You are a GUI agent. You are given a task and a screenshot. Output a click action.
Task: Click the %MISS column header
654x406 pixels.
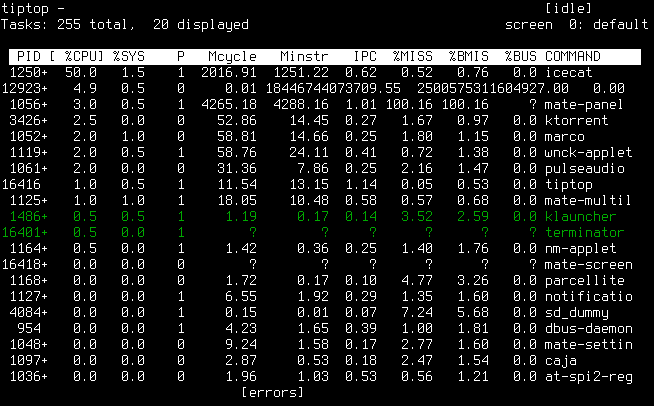click(413, 56)
